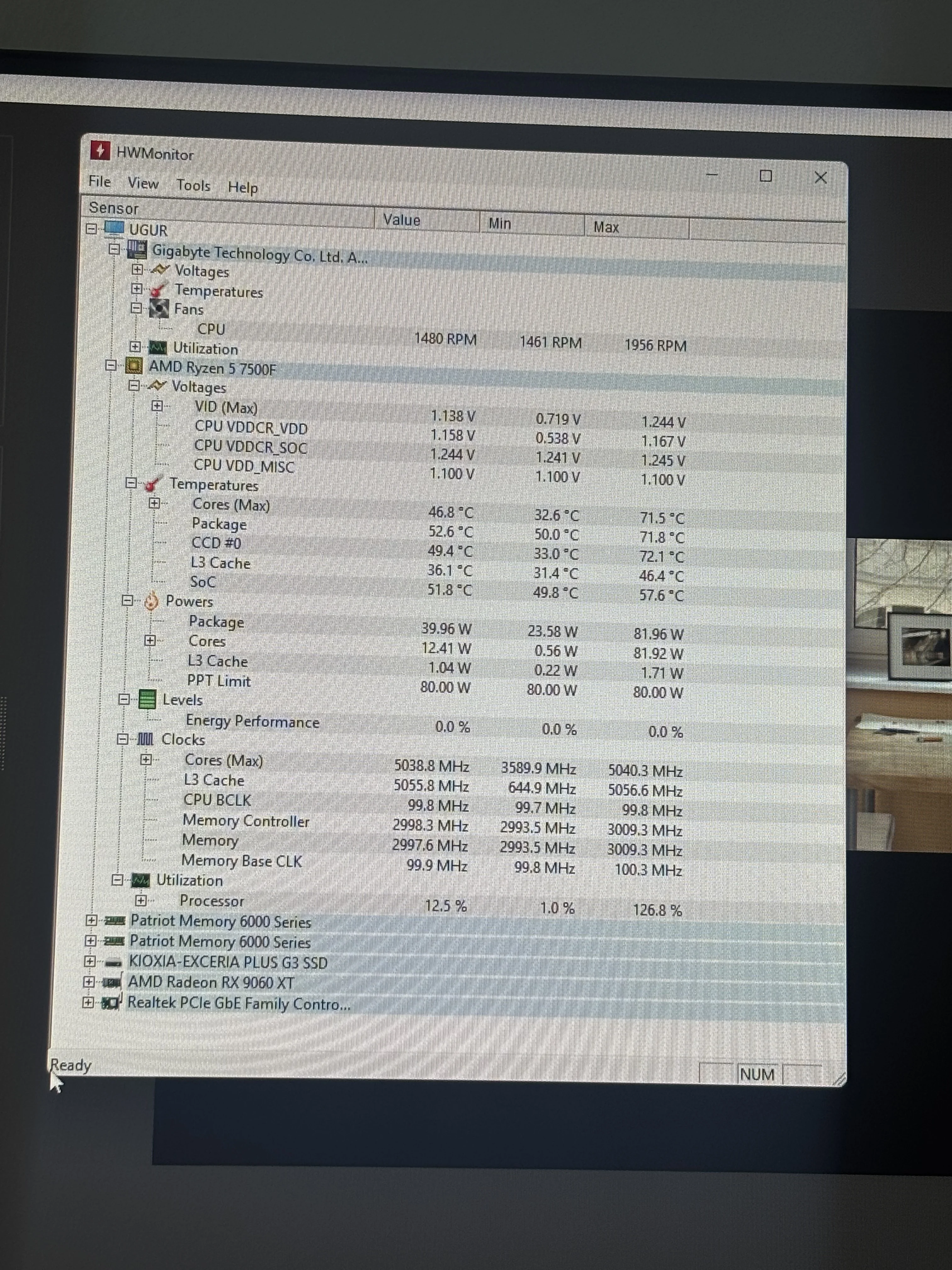Viewport: 952px width, 1270px height.
Task: Expand Cores (Max) under Clocks
Action: [x=146, y=760]
